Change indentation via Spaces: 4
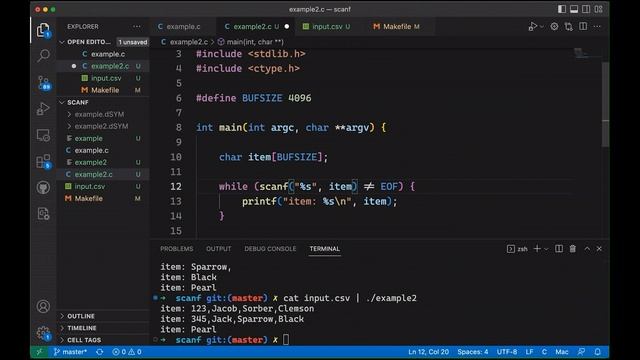This screenshot has height=360, width=640. coord(473,351)
